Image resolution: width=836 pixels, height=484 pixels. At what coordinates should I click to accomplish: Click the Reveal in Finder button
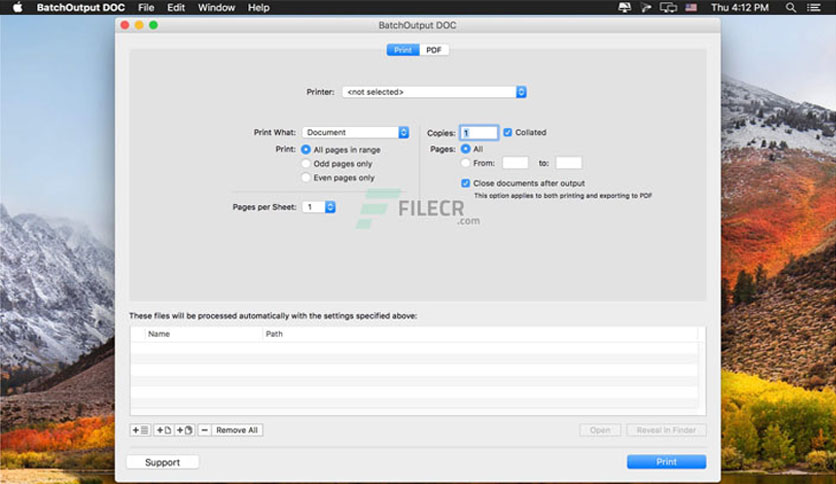(x=666, y=430)
